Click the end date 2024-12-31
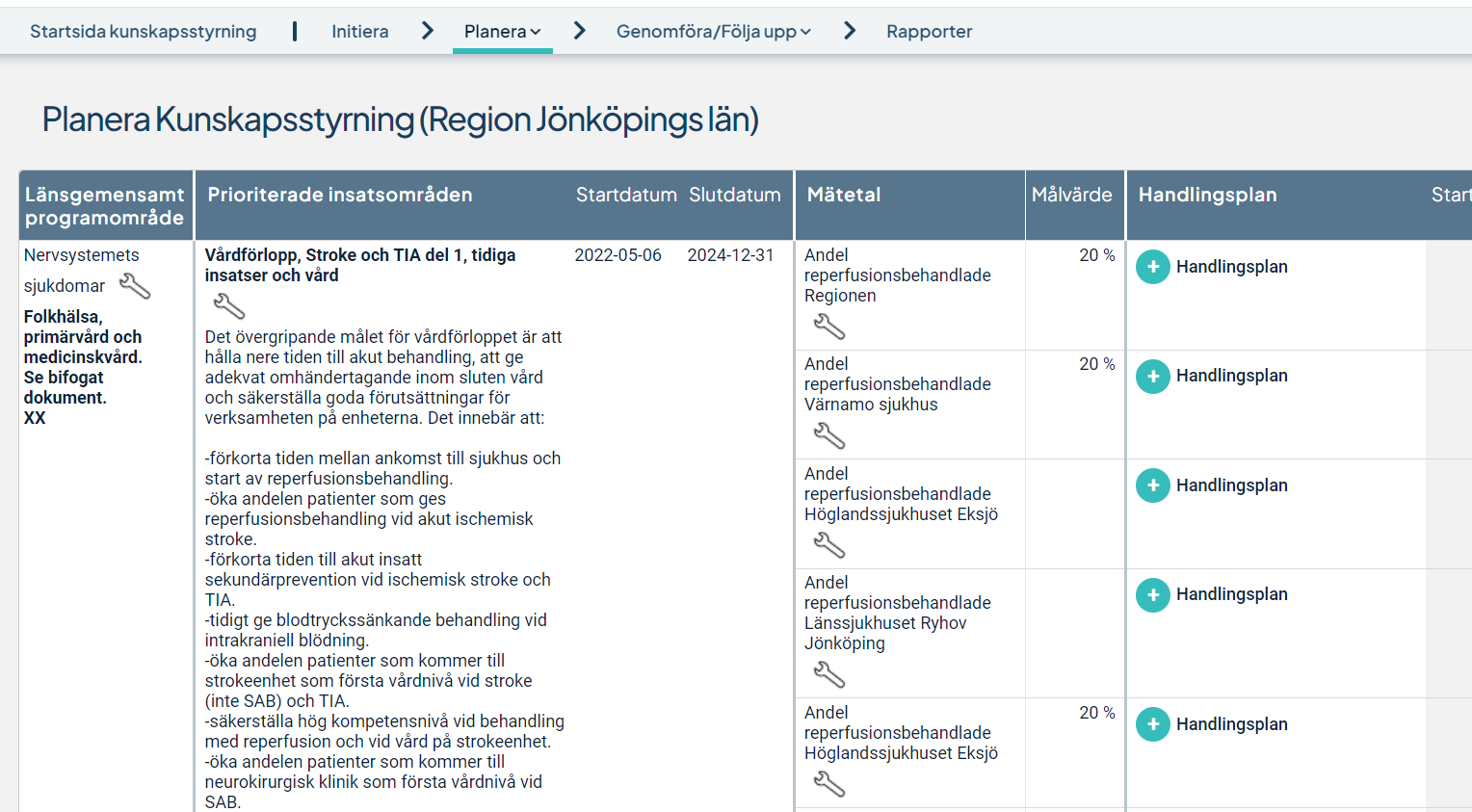This screenshot has width=1472, height=812. (x=731, y=255)
